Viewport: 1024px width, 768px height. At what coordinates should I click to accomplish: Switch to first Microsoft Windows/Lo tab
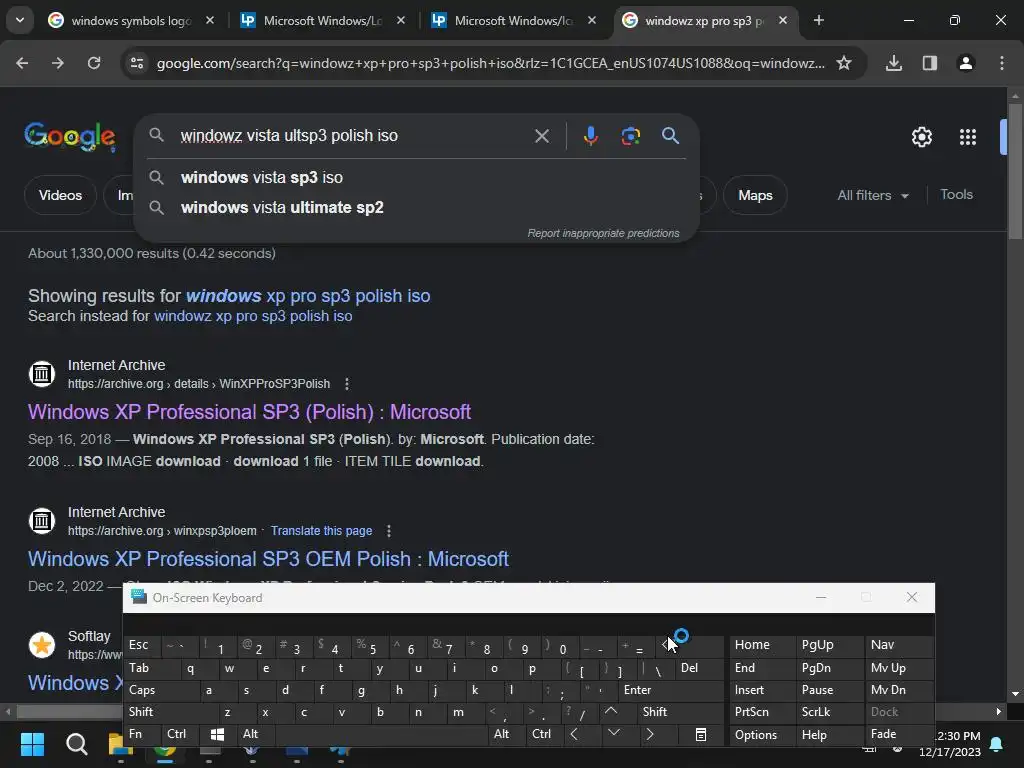[x=321, y=20]
